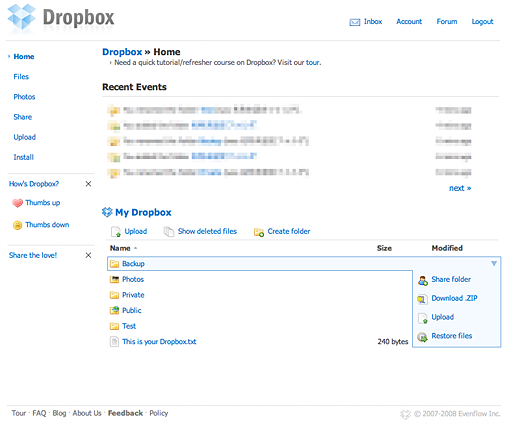Viewport: 511px width, 426px height.
Task: Open the Photos folder name in list
Action: click(133, 279)
